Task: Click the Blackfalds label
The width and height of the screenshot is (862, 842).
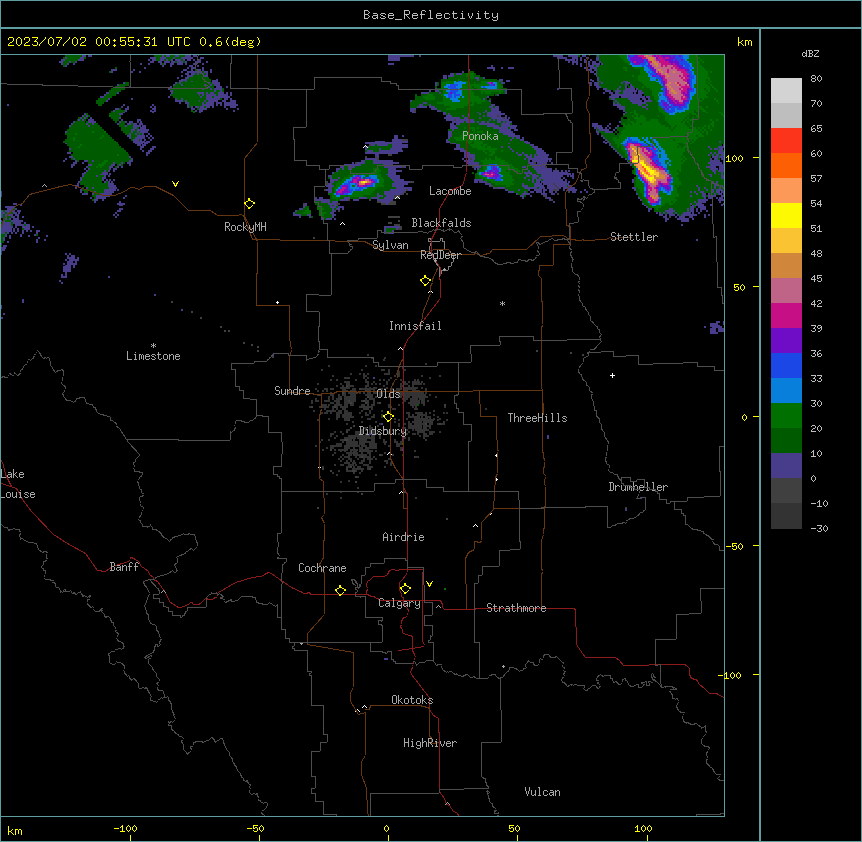Action: pos(441,223)
